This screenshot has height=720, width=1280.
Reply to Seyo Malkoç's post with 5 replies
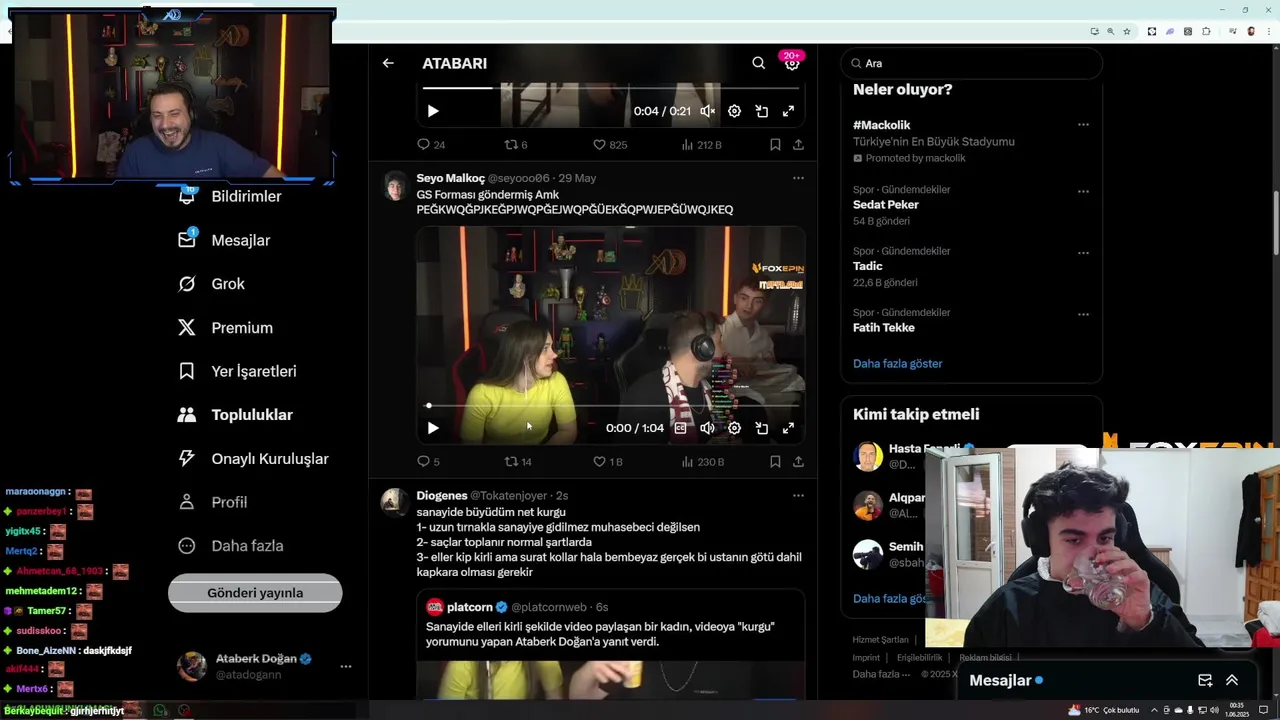click(428, 462)
